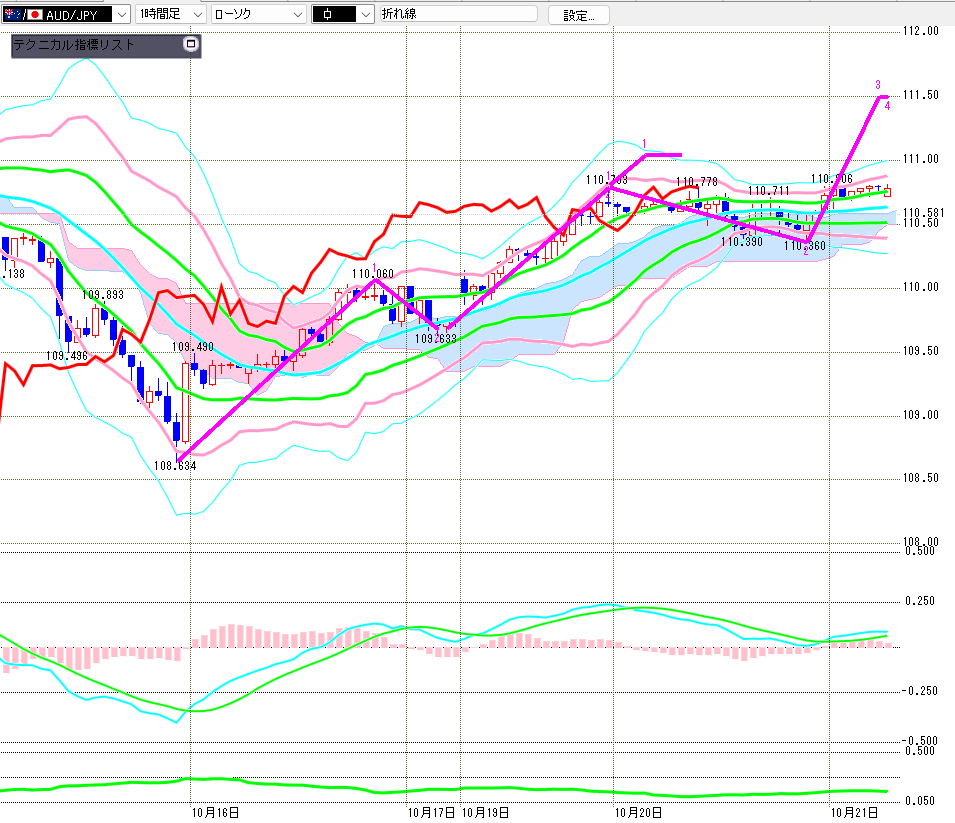Click the 111.00 price axis label

tap(921, 159)
